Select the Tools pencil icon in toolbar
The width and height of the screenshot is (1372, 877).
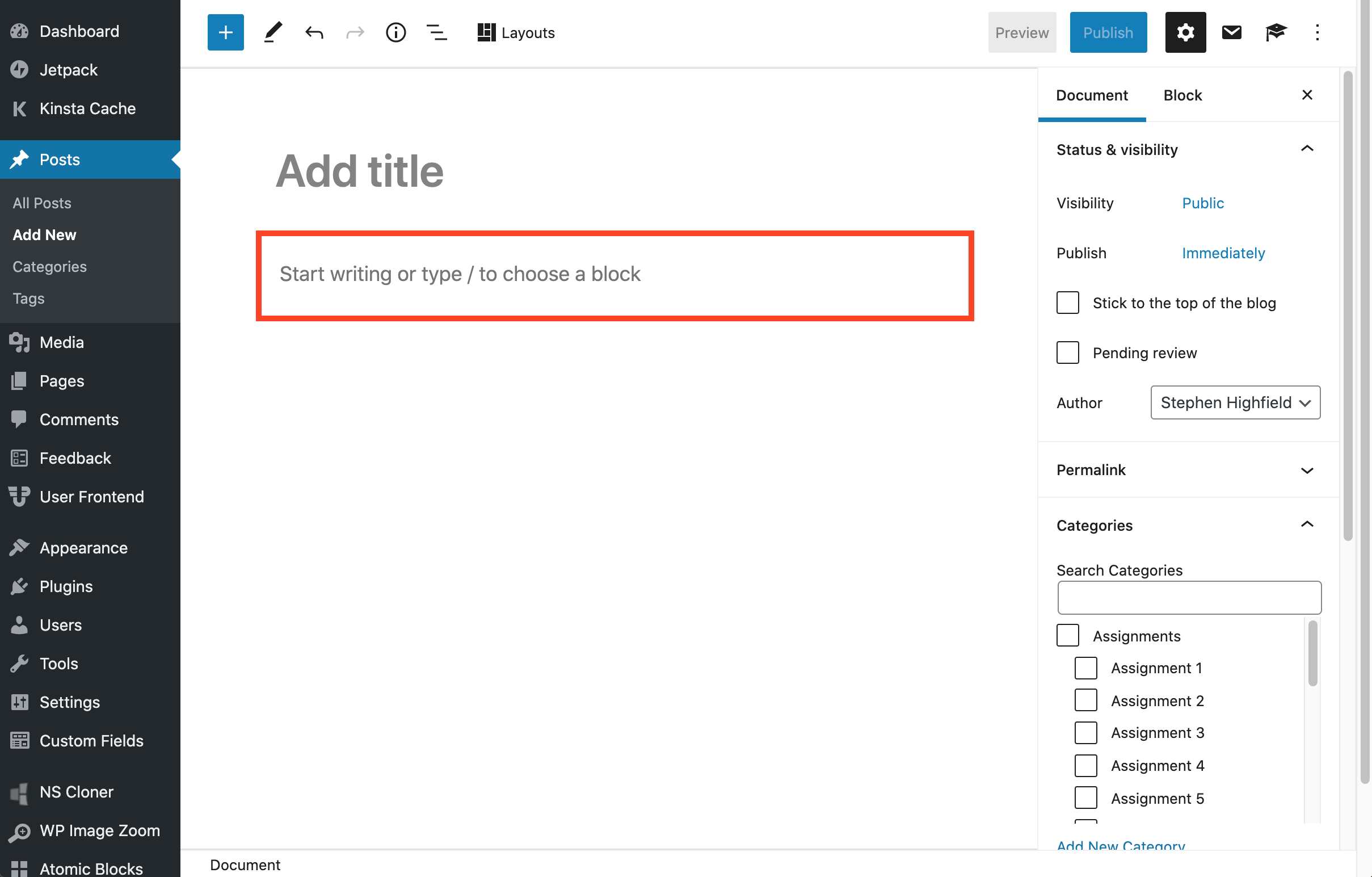[273, 32]
